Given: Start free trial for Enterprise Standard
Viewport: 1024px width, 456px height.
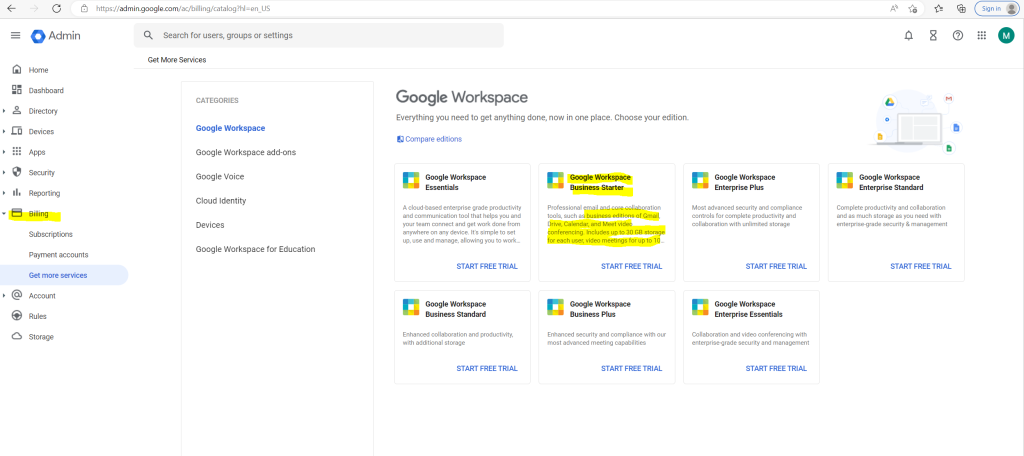Looking at the screenshot, I should (921, 266).
